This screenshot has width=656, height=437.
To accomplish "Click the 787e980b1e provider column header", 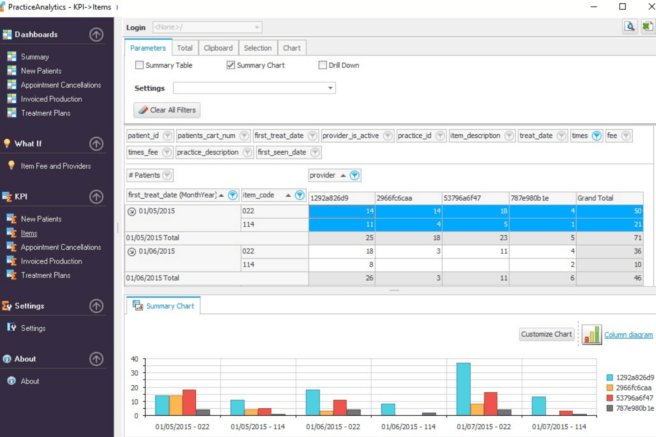I will pos(543,198).
